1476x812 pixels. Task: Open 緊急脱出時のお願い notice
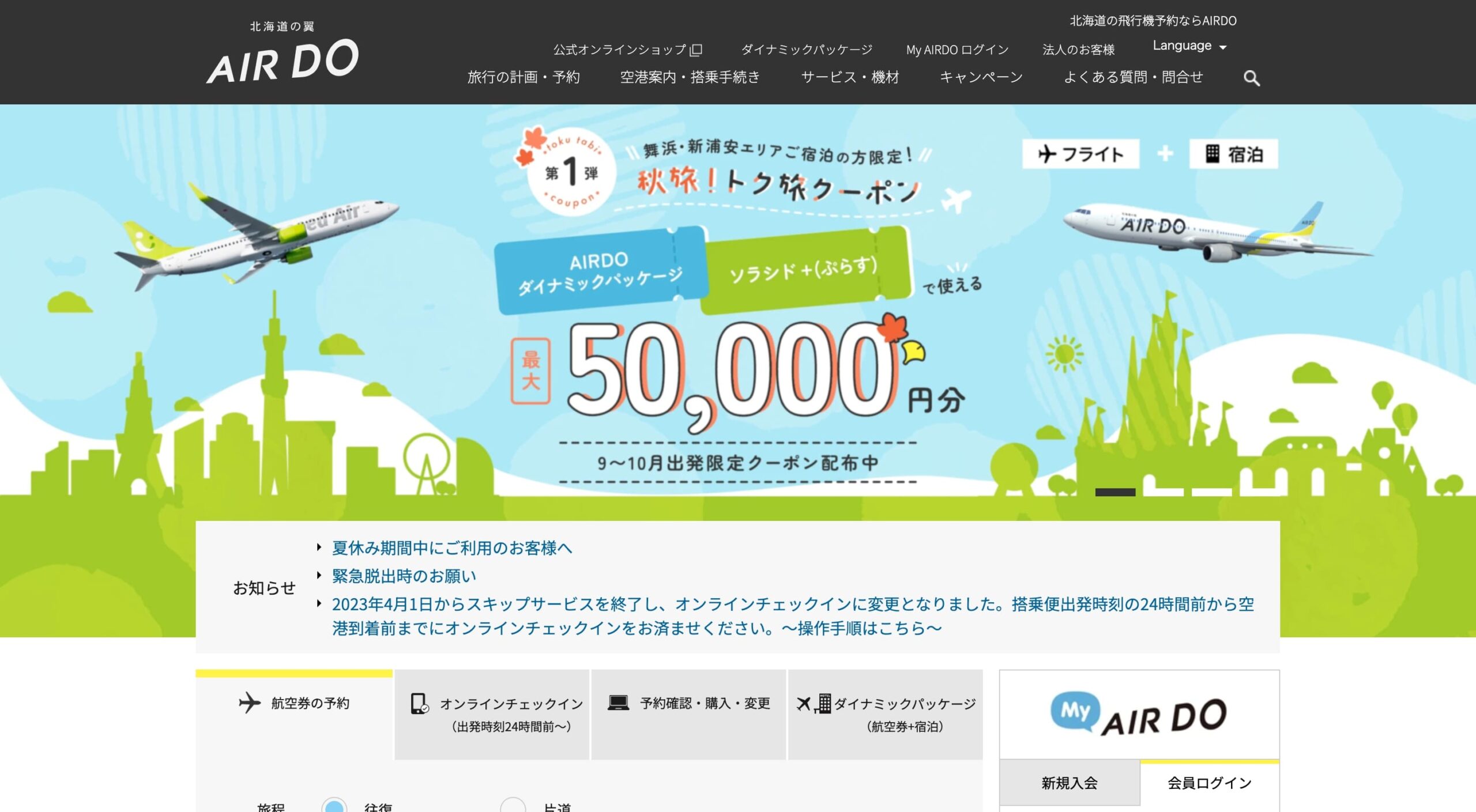point(404,576)
